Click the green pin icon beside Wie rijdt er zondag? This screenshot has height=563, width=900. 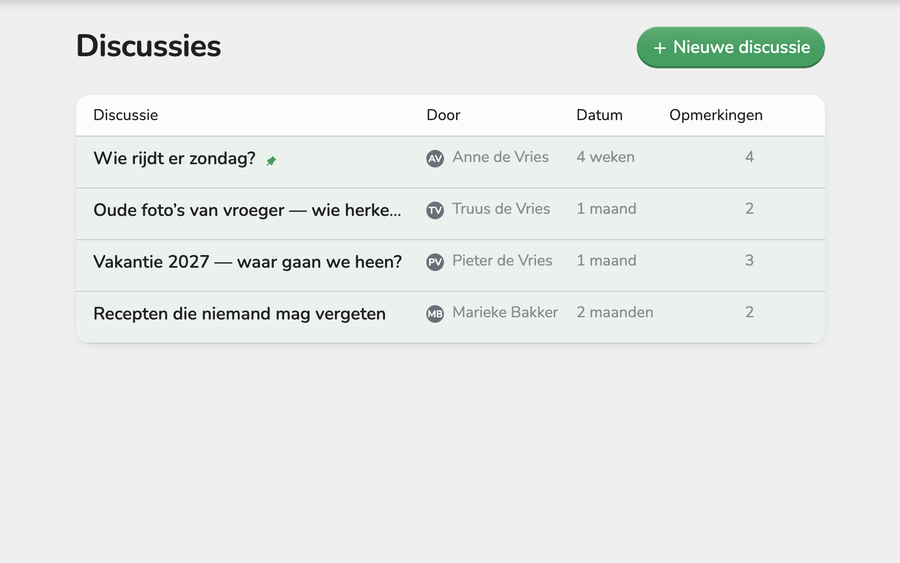click(x=271, y=161)
